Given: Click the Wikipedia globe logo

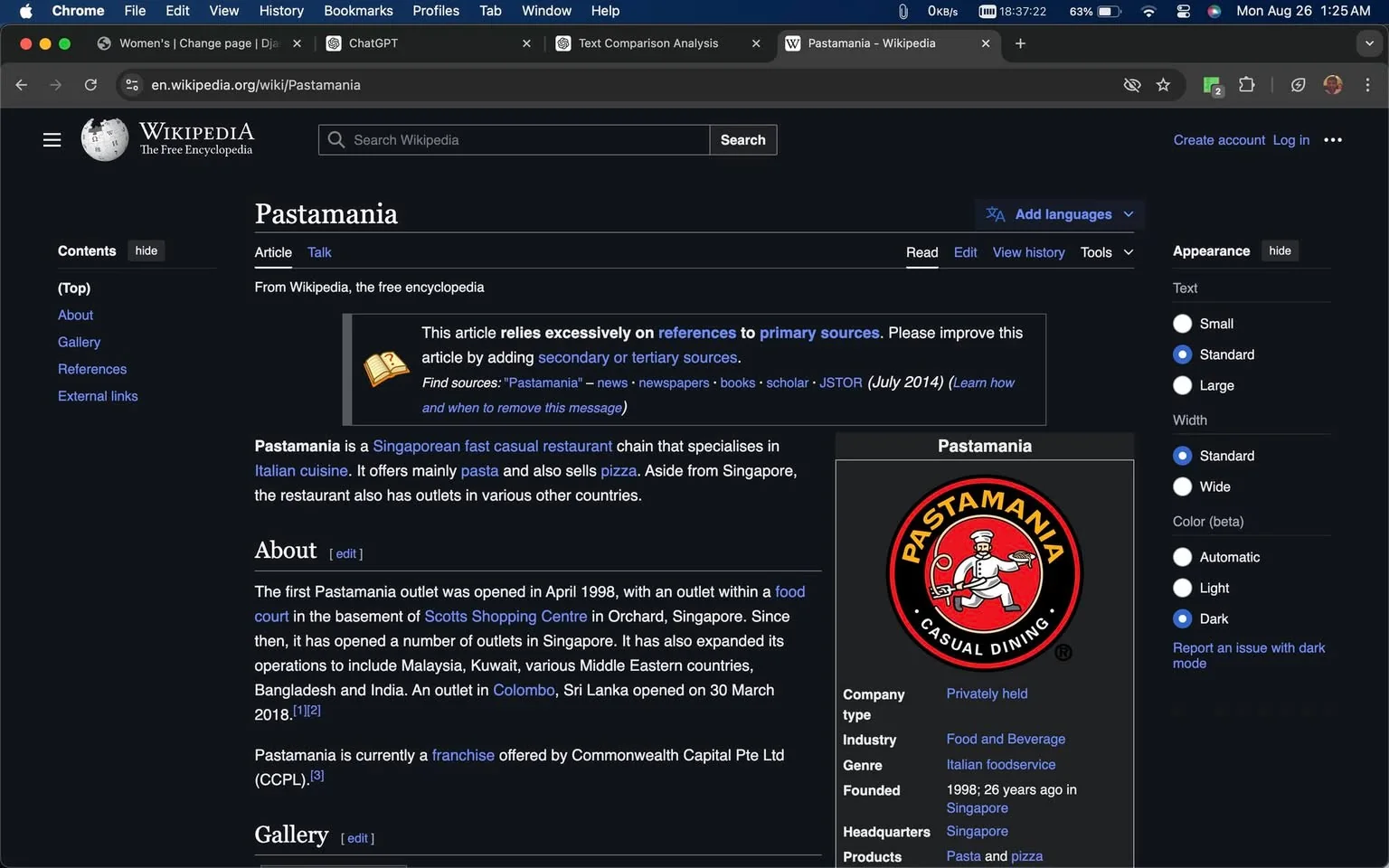Looking at the screenshot, I should pyautogui.click(x=105, y=139).
